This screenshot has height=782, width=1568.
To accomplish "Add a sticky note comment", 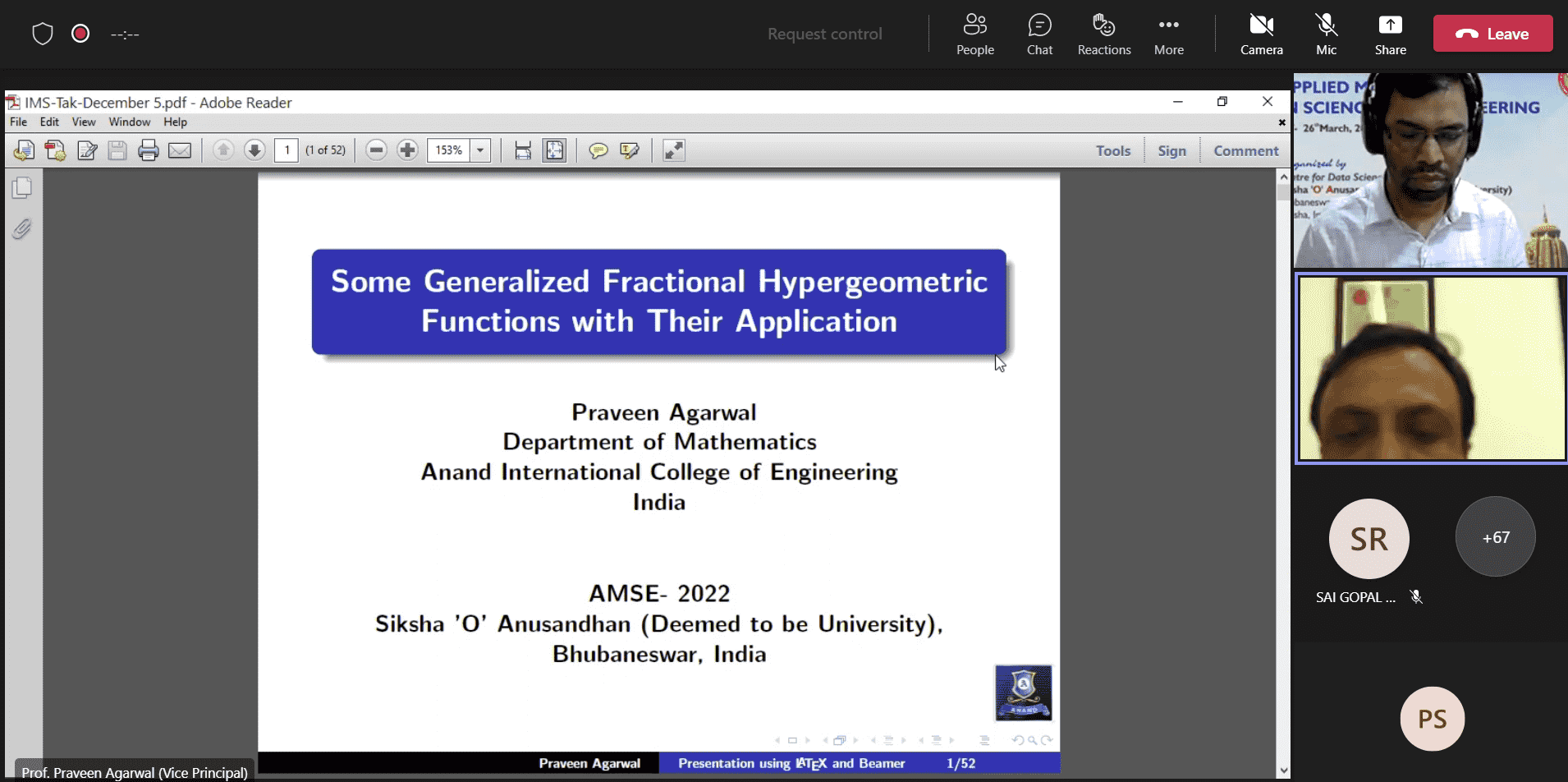I will pos(598,150).
